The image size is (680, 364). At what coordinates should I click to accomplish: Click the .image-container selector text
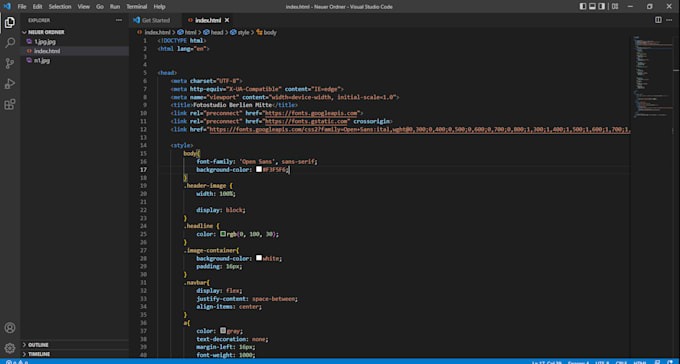coord(210,250)
